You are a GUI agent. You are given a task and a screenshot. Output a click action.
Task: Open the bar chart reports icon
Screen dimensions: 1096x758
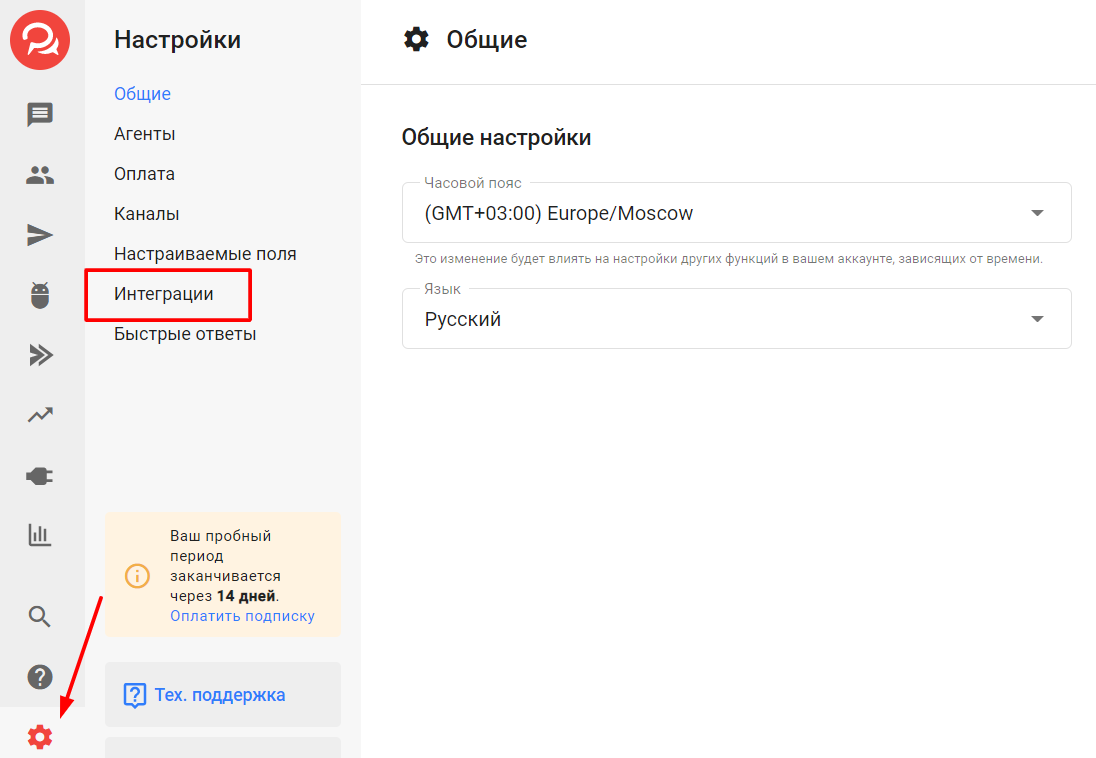click(40, 535)
